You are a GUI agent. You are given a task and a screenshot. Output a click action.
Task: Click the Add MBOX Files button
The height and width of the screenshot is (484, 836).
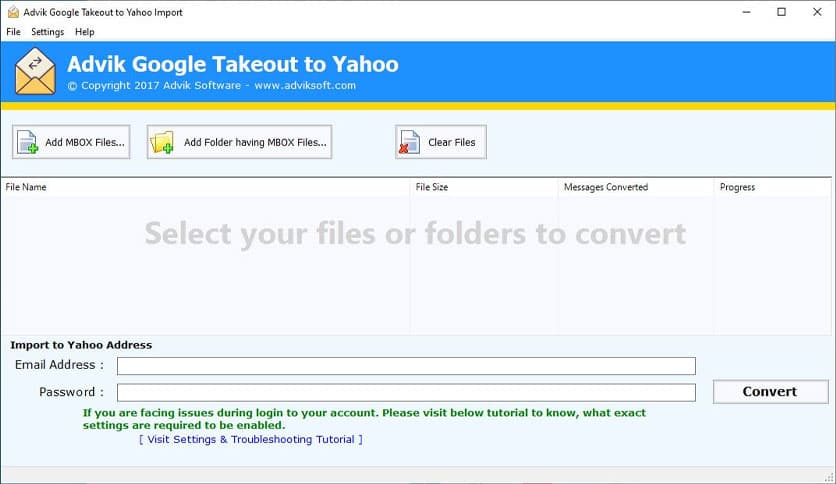point(71,142)
